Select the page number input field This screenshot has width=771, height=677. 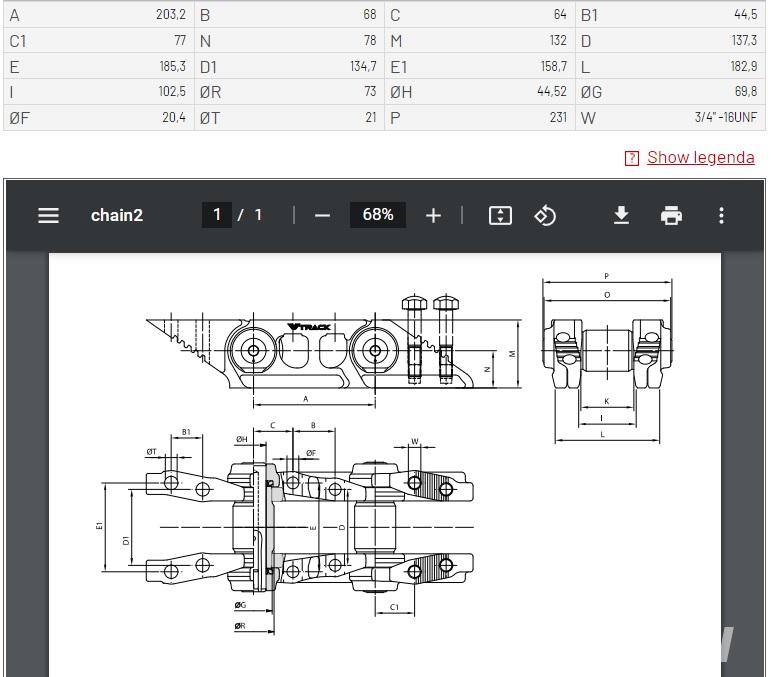click(x=217, y=215)
